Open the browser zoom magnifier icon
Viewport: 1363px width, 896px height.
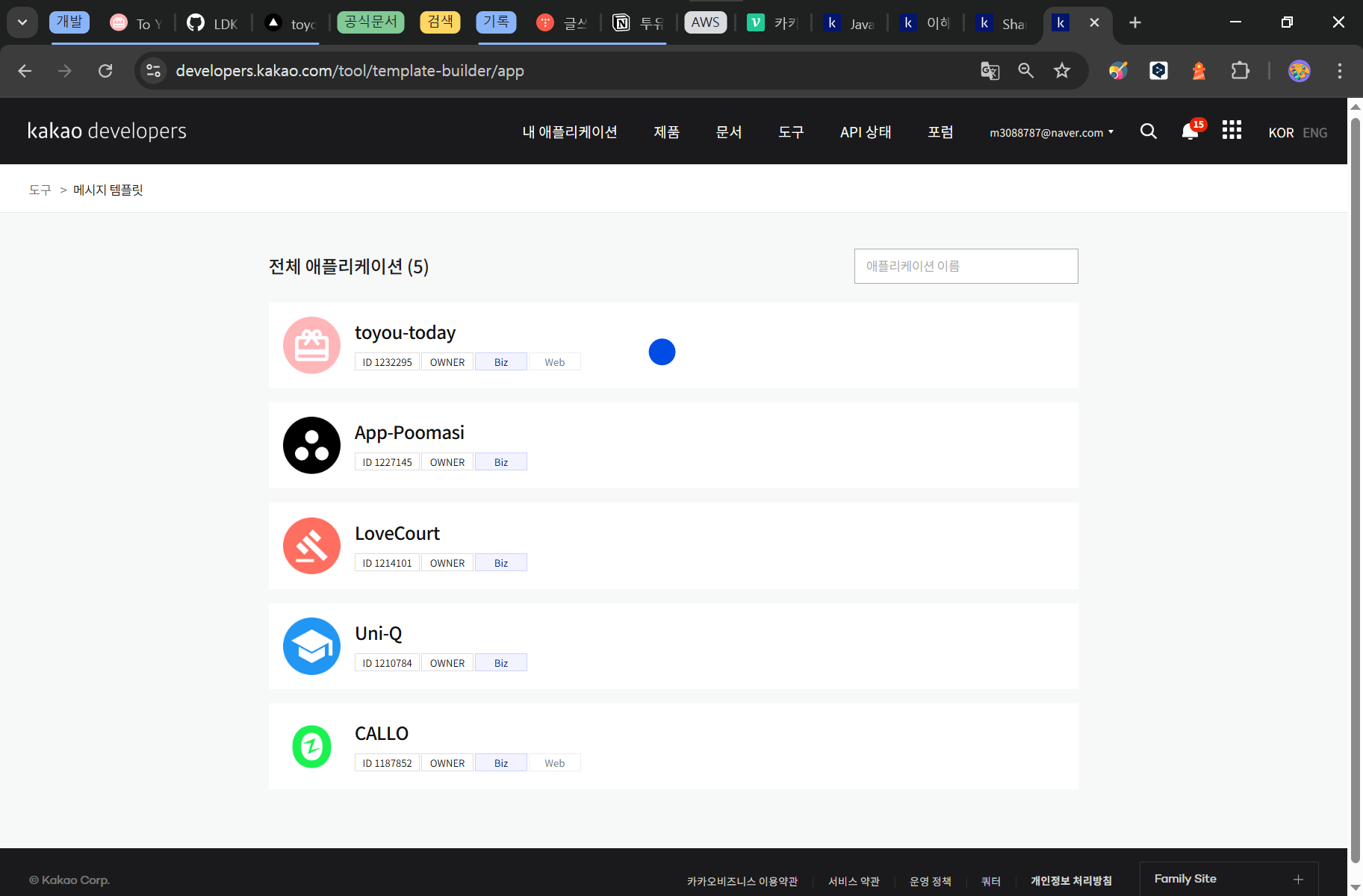pos(1025,71)
